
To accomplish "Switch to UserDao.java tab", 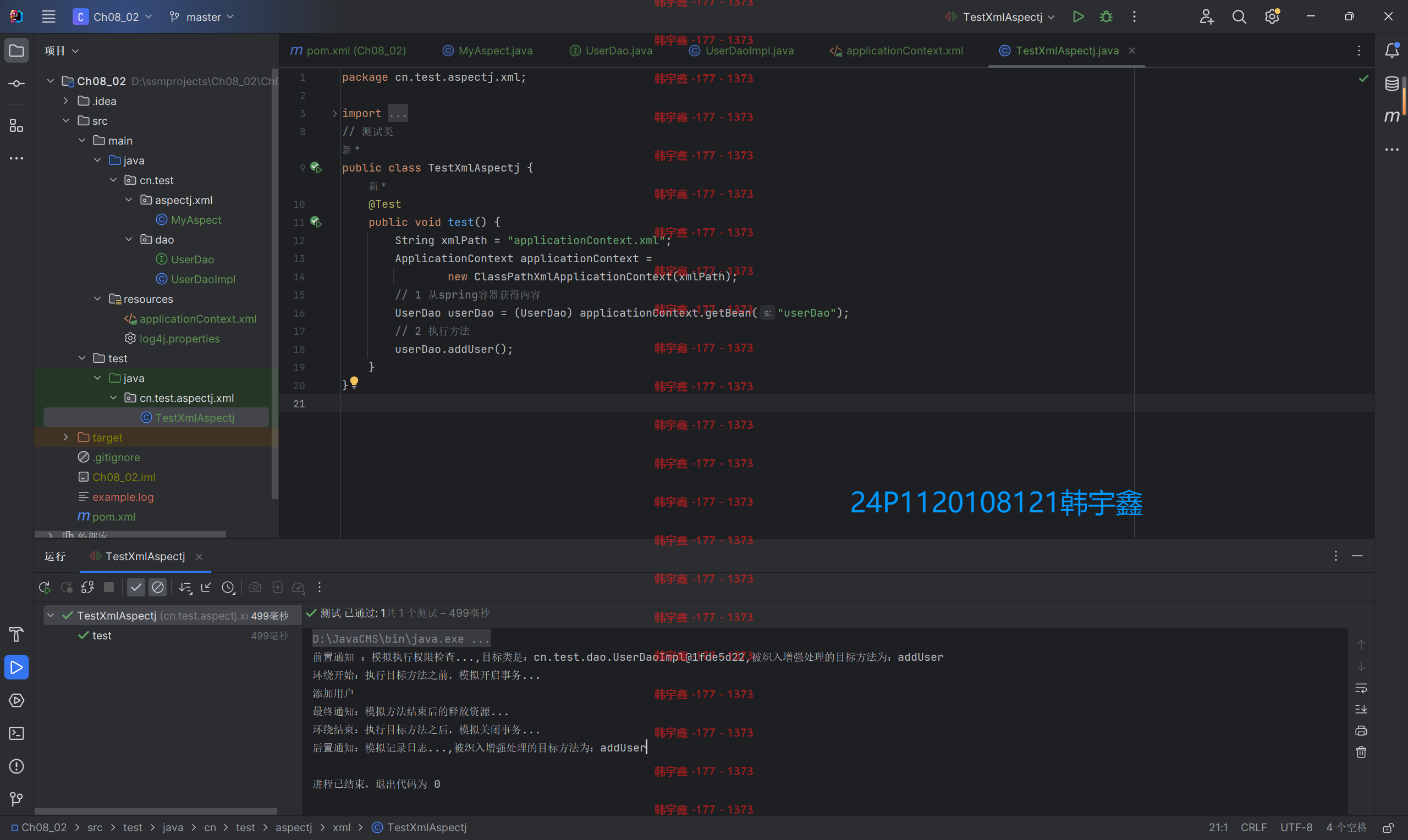I will click(x=611, y=51).
